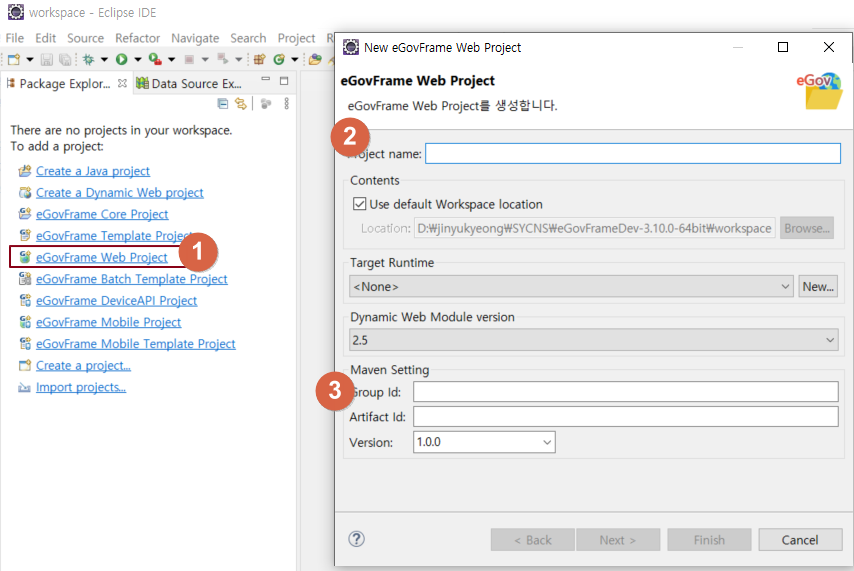Click 'eGovFrame Core Project' link
Screen dimensions: 854x571
click(102, 214)
